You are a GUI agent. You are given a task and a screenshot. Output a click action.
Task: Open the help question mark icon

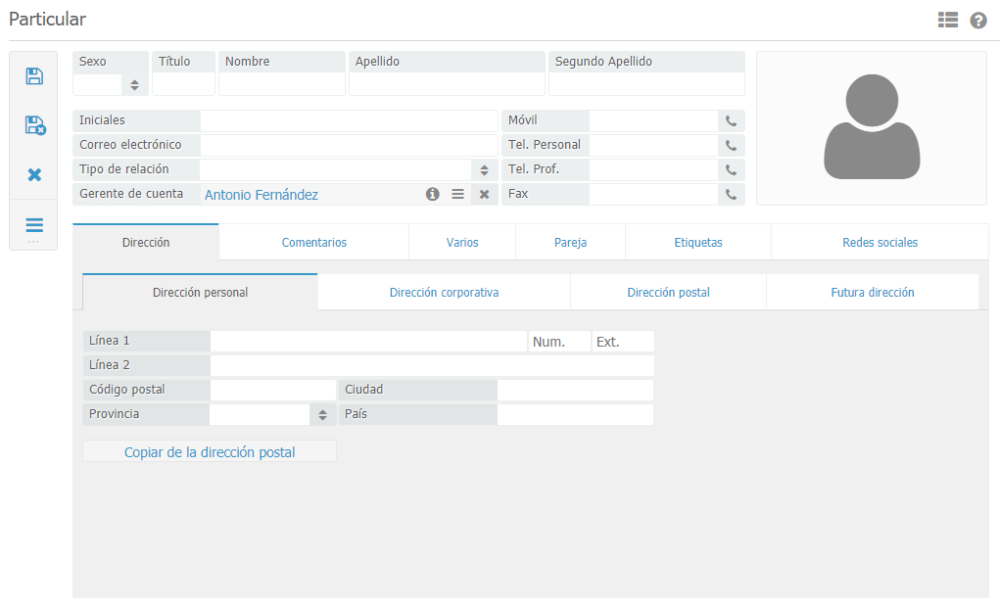click(x=978, y=20)
